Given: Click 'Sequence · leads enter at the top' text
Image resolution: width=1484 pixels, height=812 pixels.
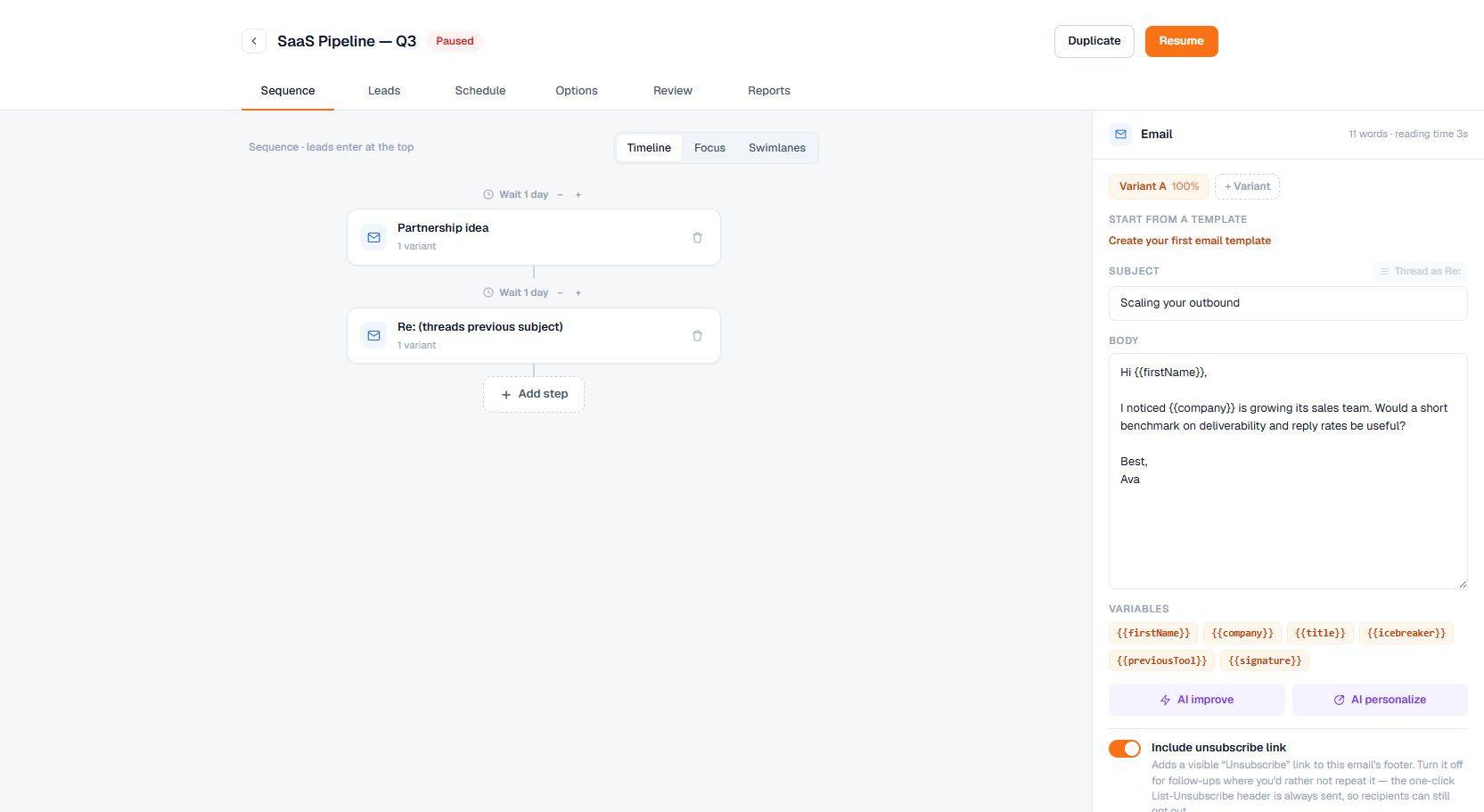Looking at the screenshot, I should [x=332, y=147].
